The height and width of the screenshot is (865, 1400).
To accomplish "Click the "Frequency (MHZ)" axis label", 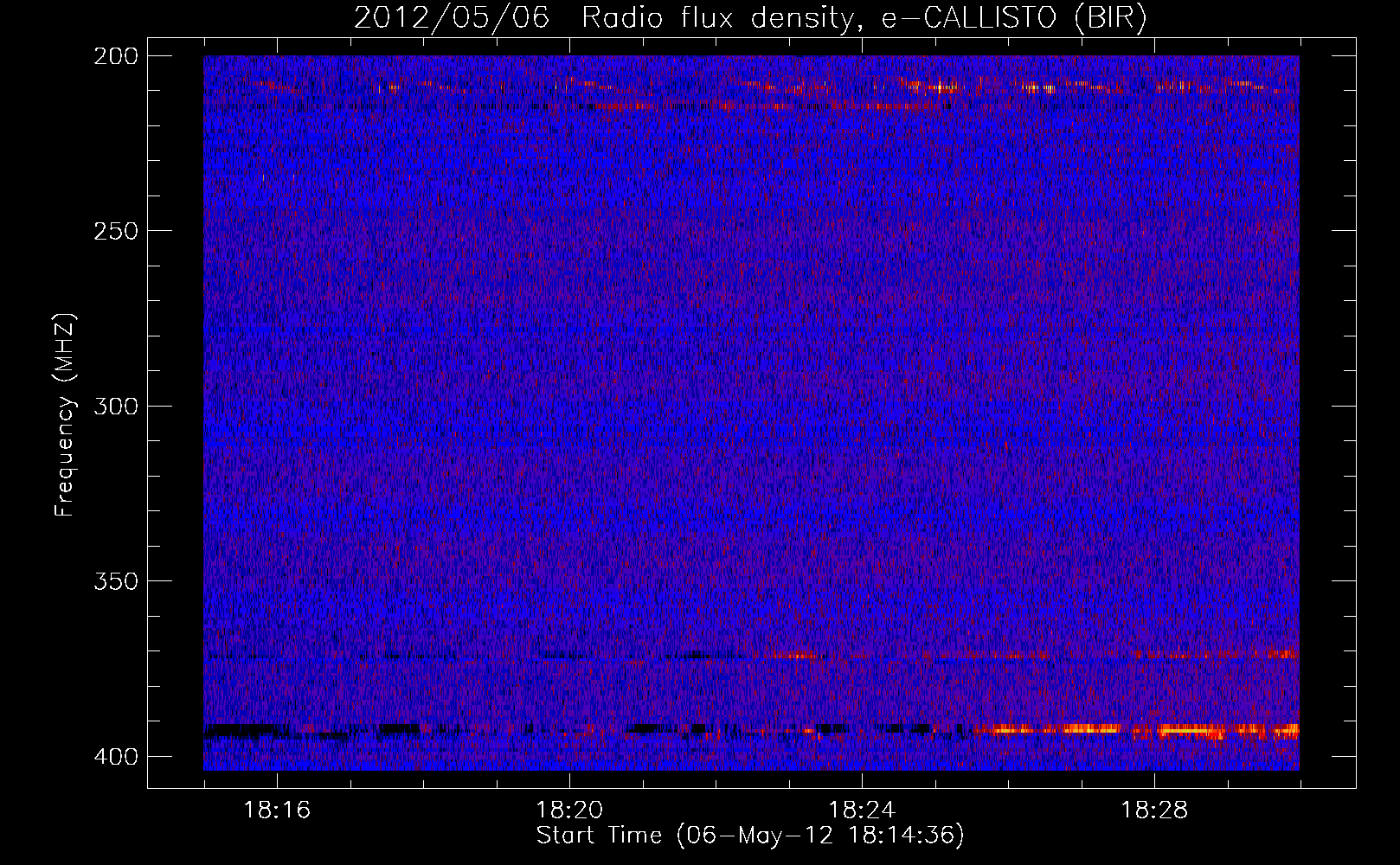I will [x=65, y=415].
